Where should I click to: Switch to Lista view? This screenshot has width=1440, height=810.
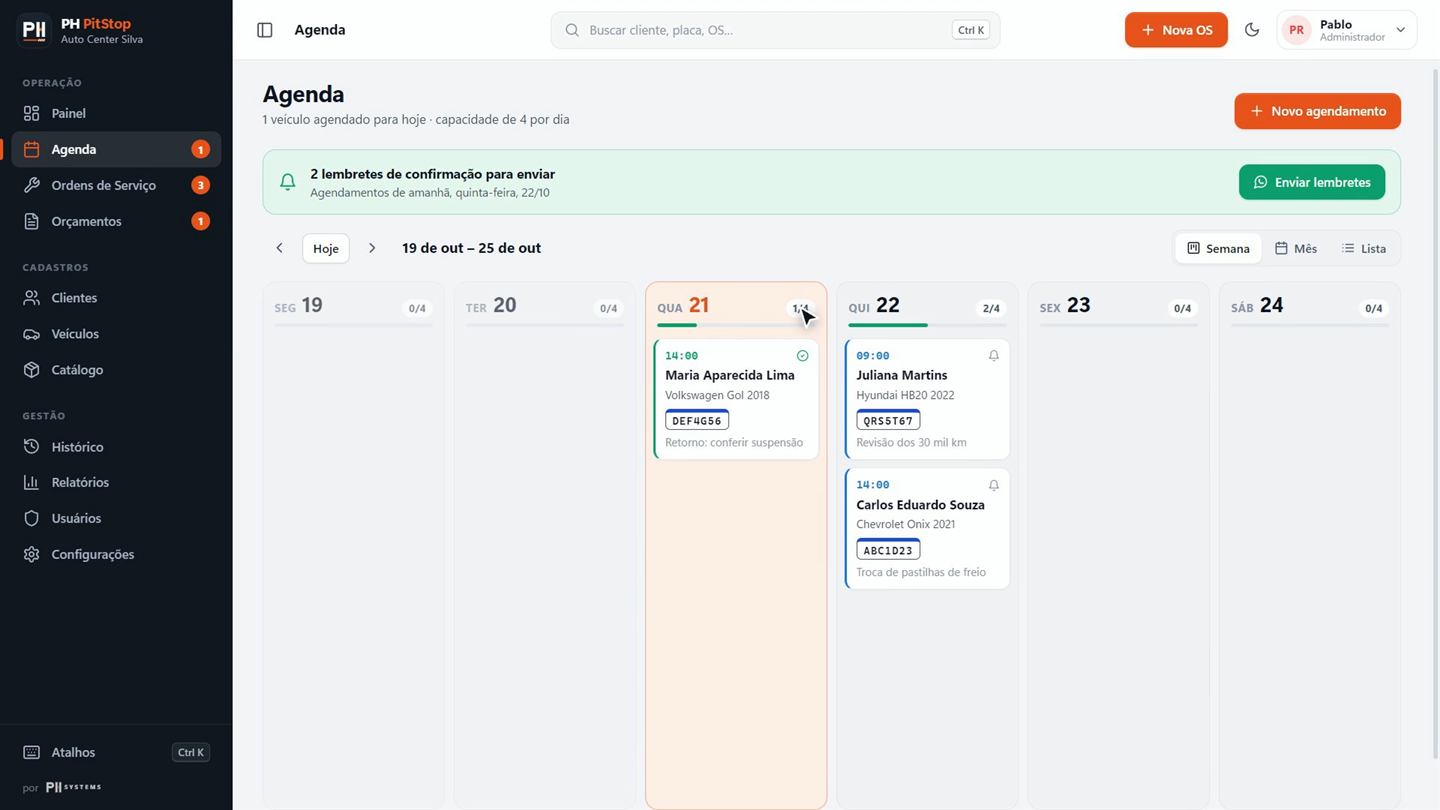tap(1364, 248)
